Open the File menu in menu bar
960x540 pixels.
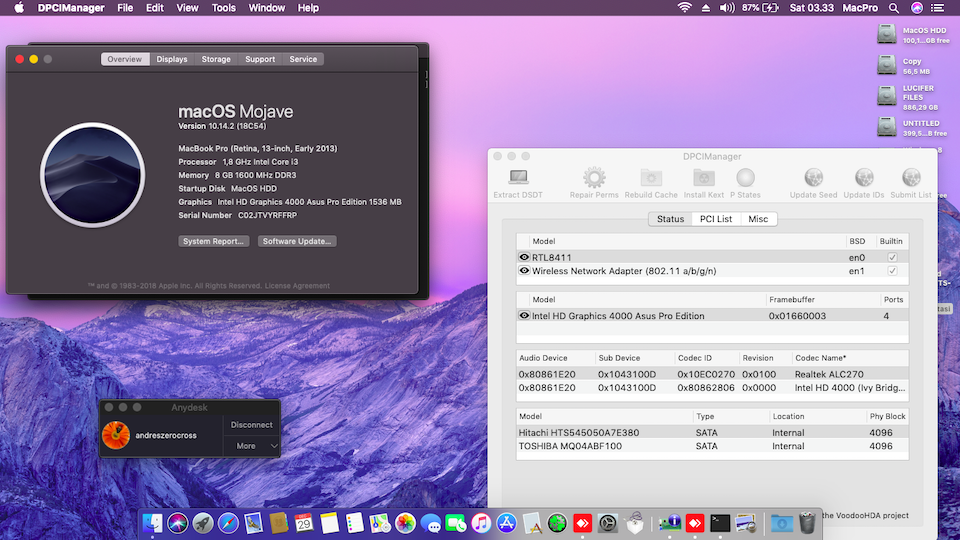click(125, 8)
